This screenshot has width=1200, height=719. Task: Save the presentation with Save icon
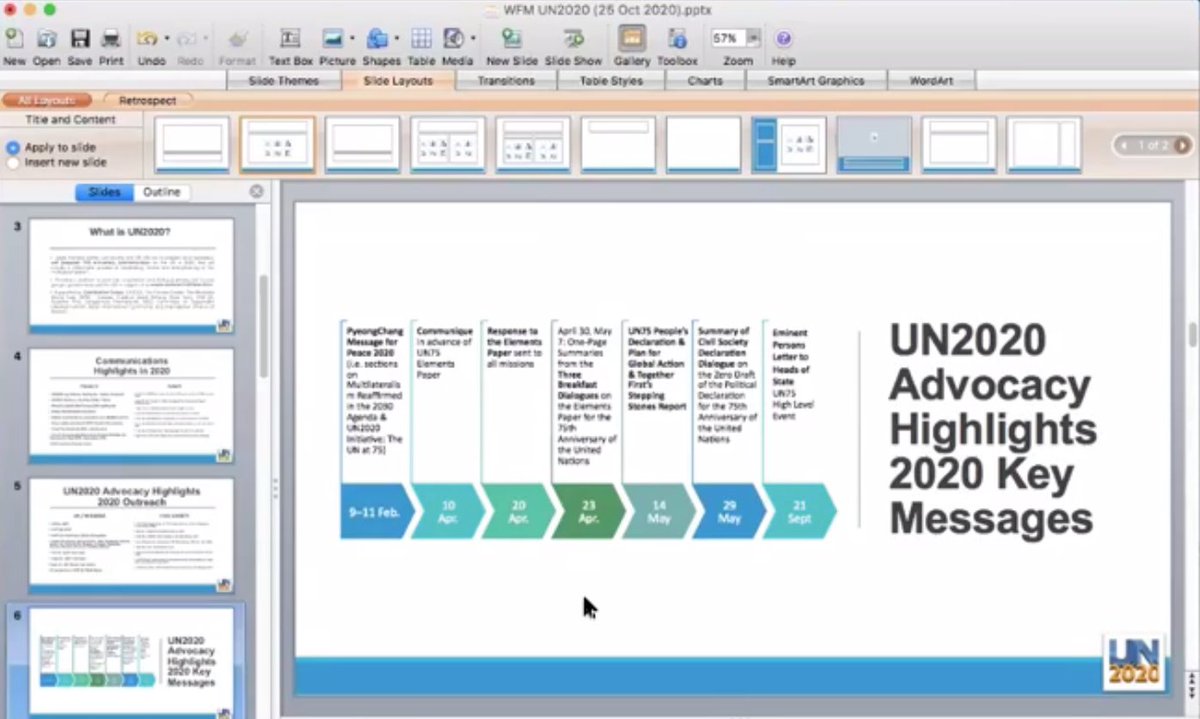[80, 39]
